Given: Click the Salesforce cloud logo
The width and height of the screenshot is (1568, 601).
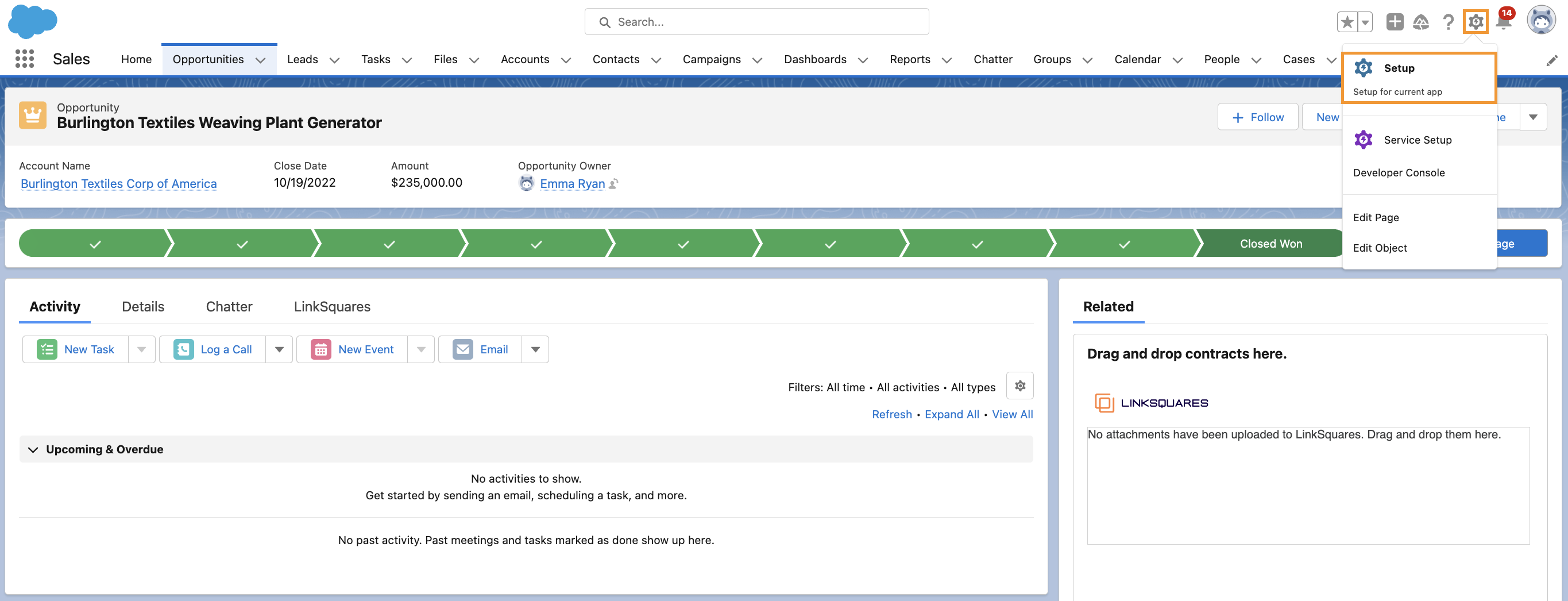Looking at the screenshot, I should click(32, 21).
